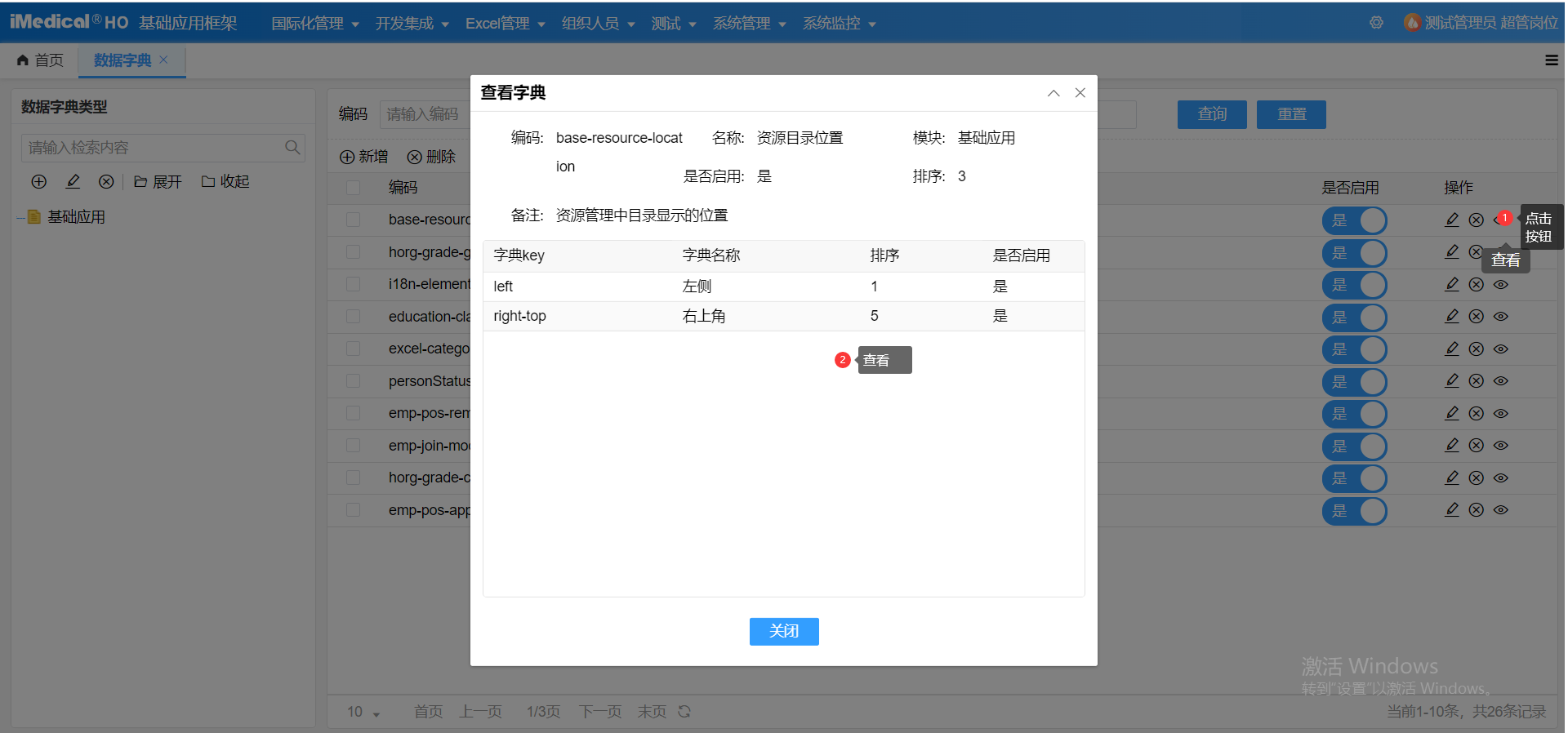Open the 系统管理 dropdown menu

tap(749, 23)
